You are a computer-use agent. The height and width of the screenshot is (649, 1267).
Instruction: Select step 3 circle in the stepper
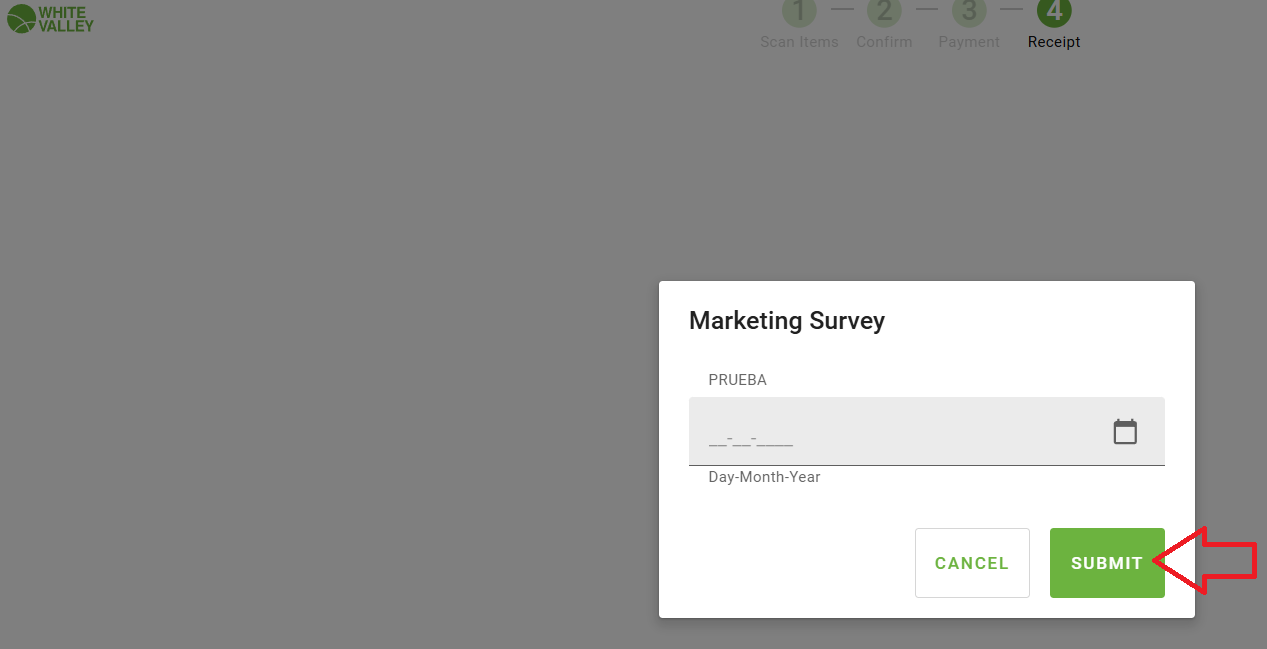pyautogui.click(x=968, y=12)
